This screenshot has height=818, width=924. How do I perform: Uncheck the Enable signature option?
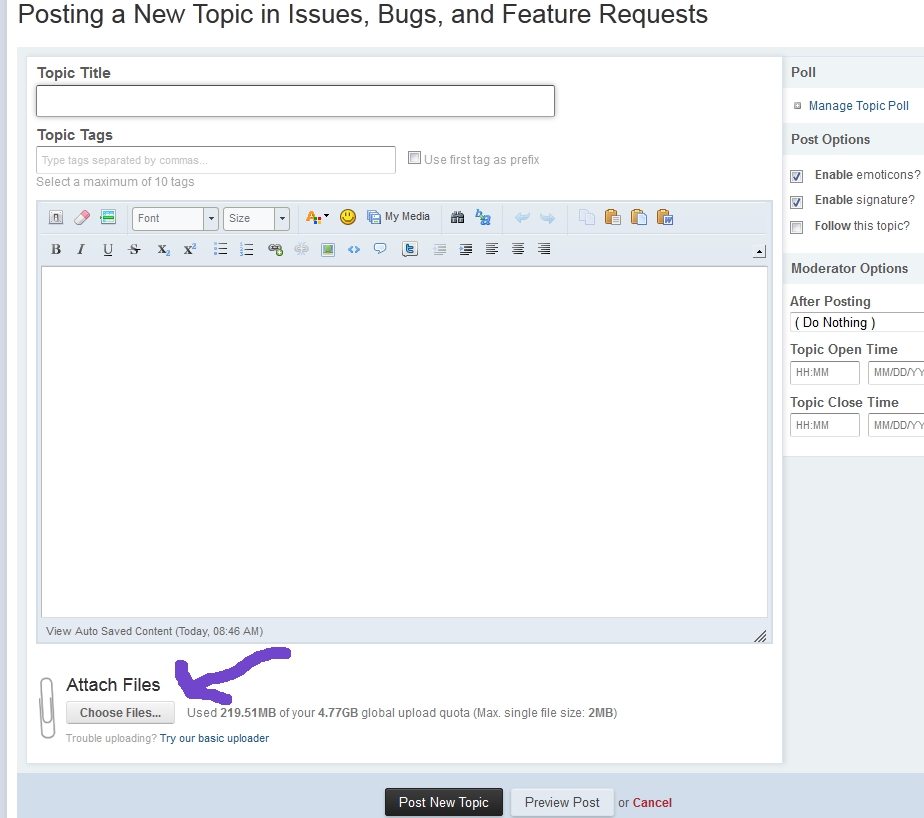pyautogui.click(x=797, y=202)
